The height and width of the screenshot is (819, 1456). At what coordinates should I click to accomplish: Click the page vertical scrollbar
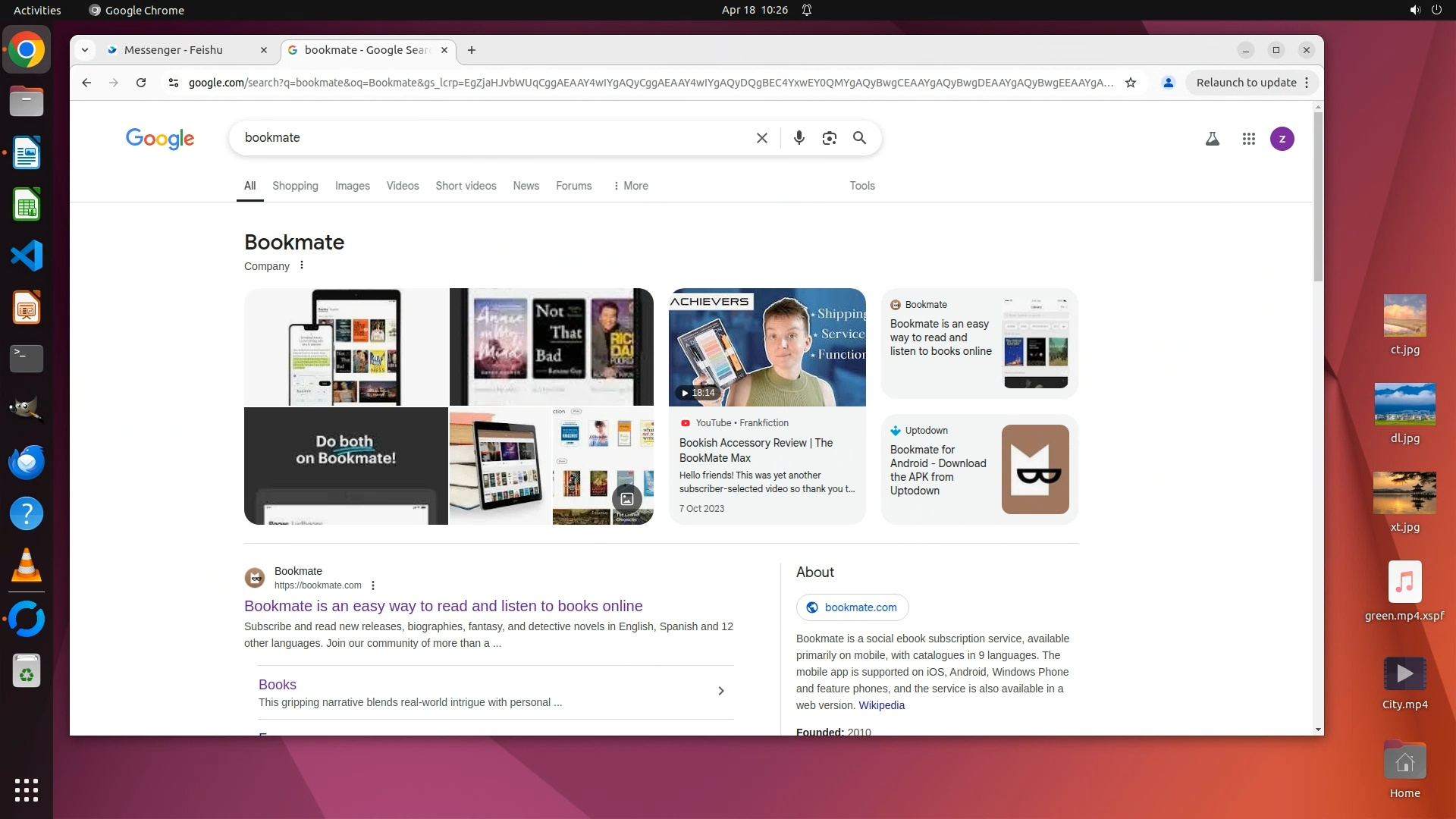pyautogui.click(x=1318, y=197)
